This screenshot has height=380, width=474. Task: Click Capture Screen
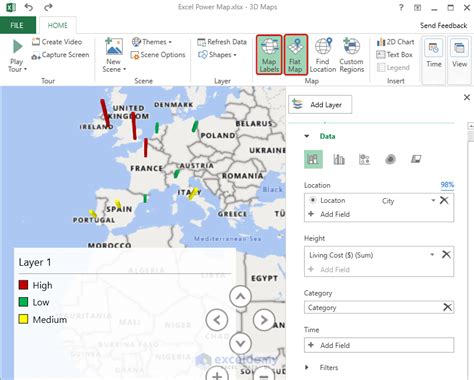coord(60,55)
